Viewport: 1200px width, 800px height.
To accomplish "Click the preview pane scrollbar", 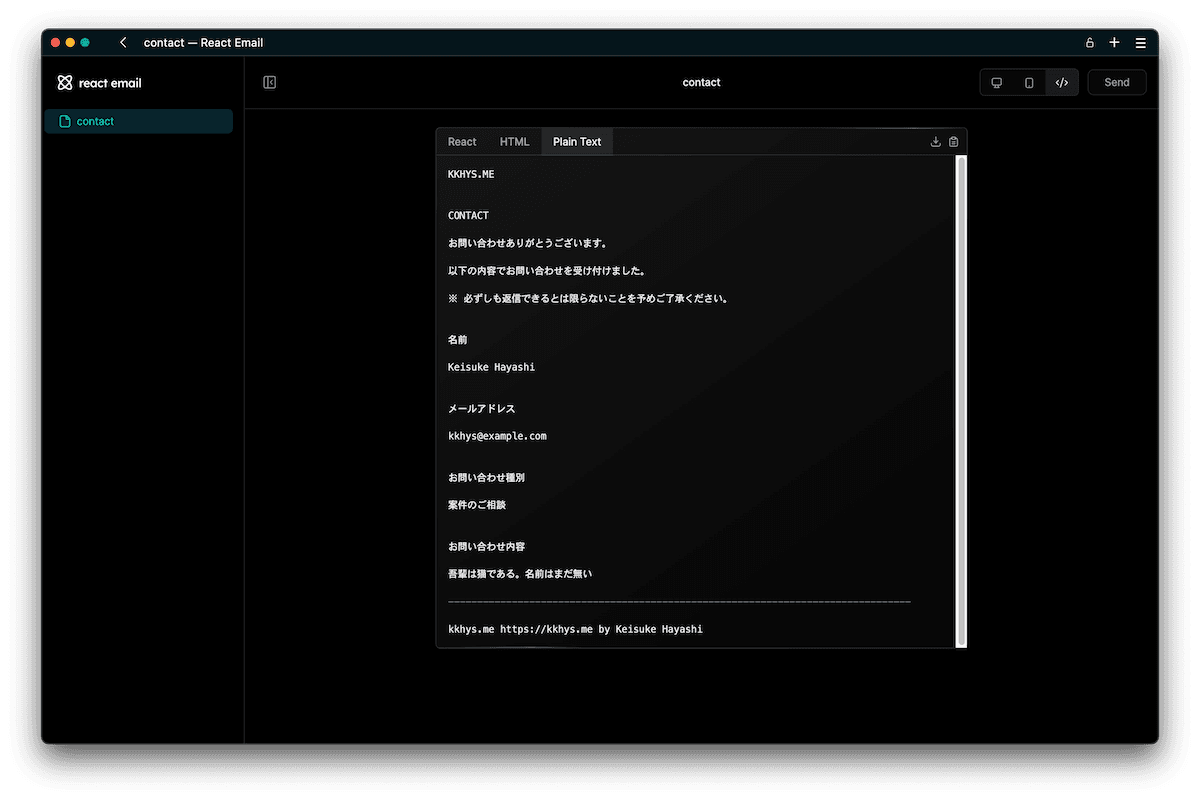I will [x=959, y=400].
